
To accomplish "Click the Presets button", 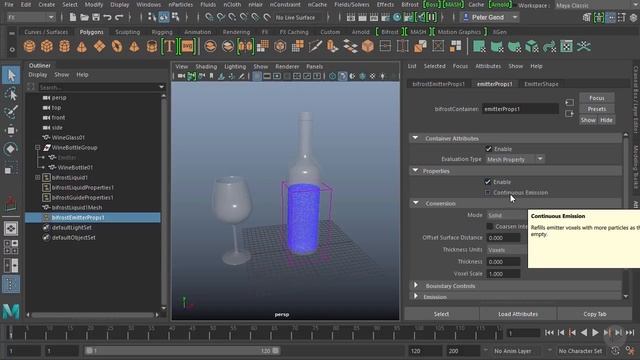I will pyautogui.click(x=597, y=109).
